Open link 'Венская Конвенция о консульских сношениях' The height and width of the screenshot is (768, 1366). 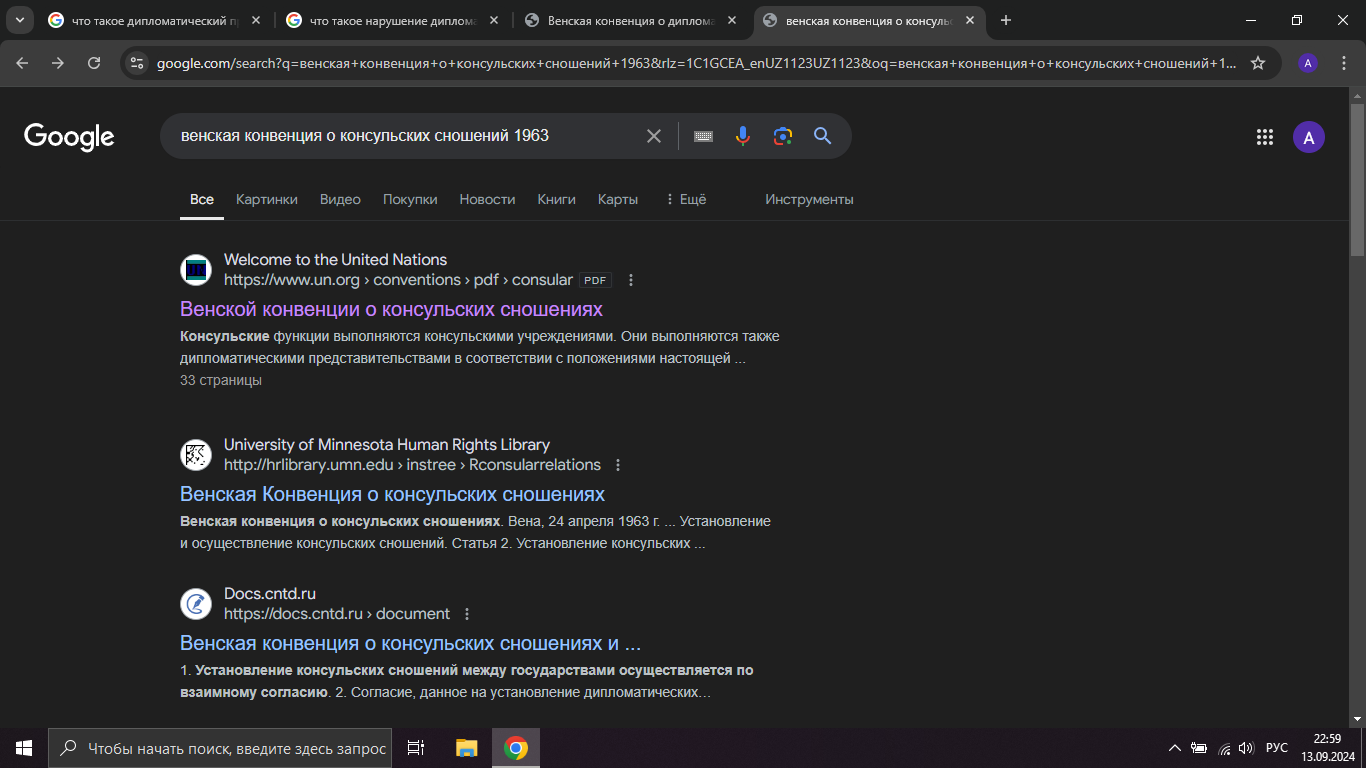point(392,494)
